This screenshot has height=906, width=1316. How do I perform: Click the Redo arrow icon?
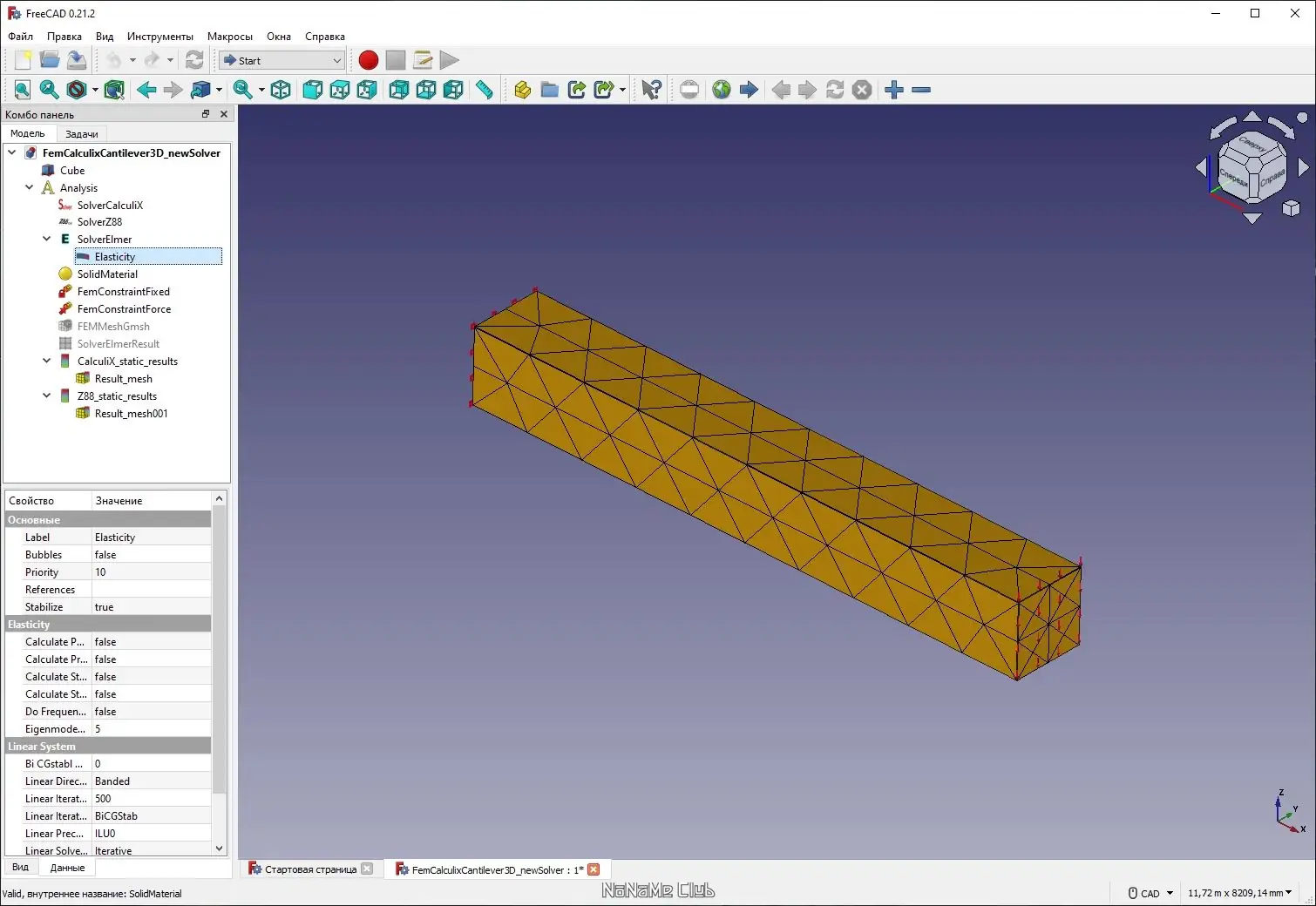[x=152, y=60]
